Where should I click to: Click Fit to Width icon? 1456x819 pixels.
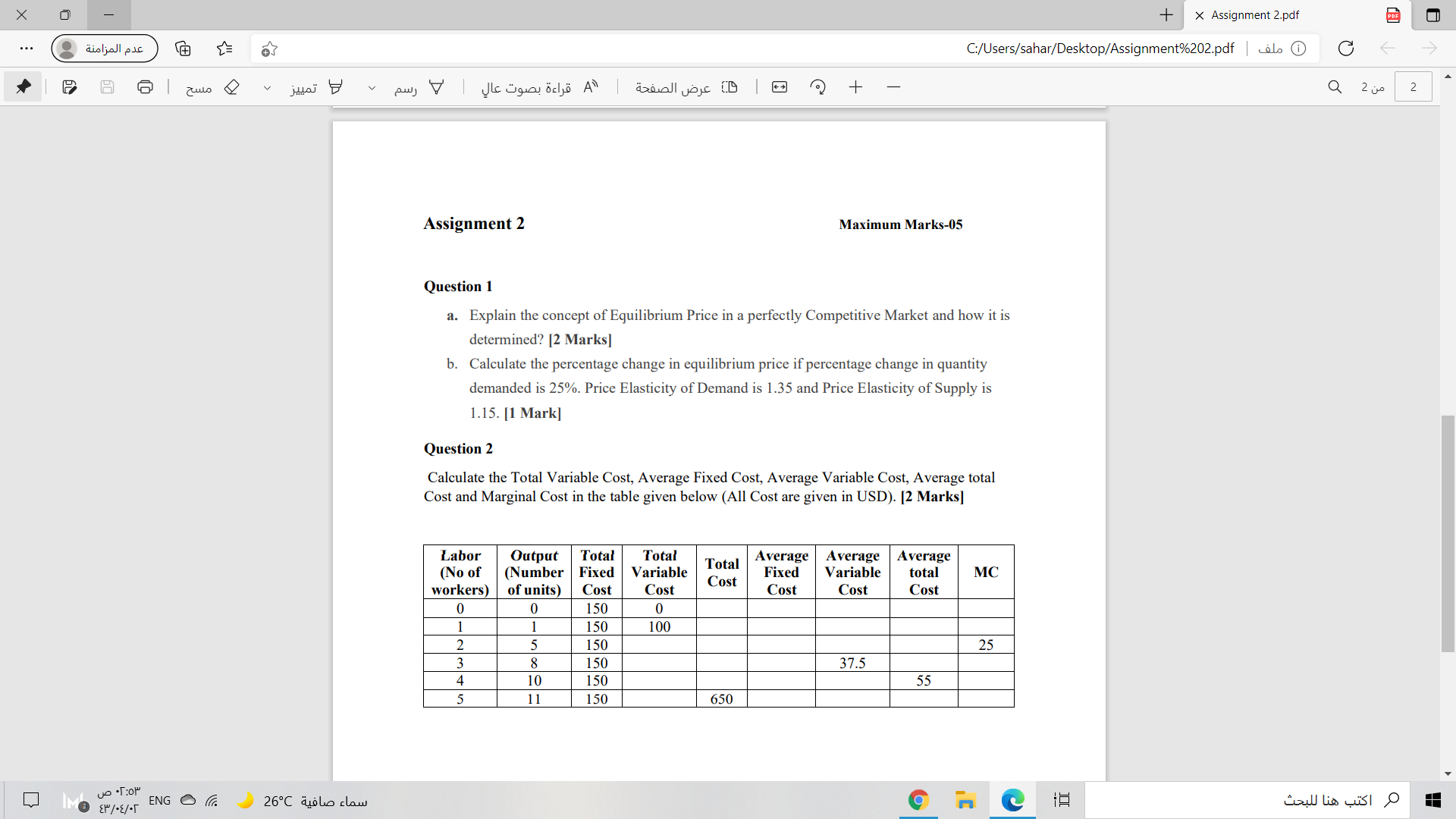780,87
